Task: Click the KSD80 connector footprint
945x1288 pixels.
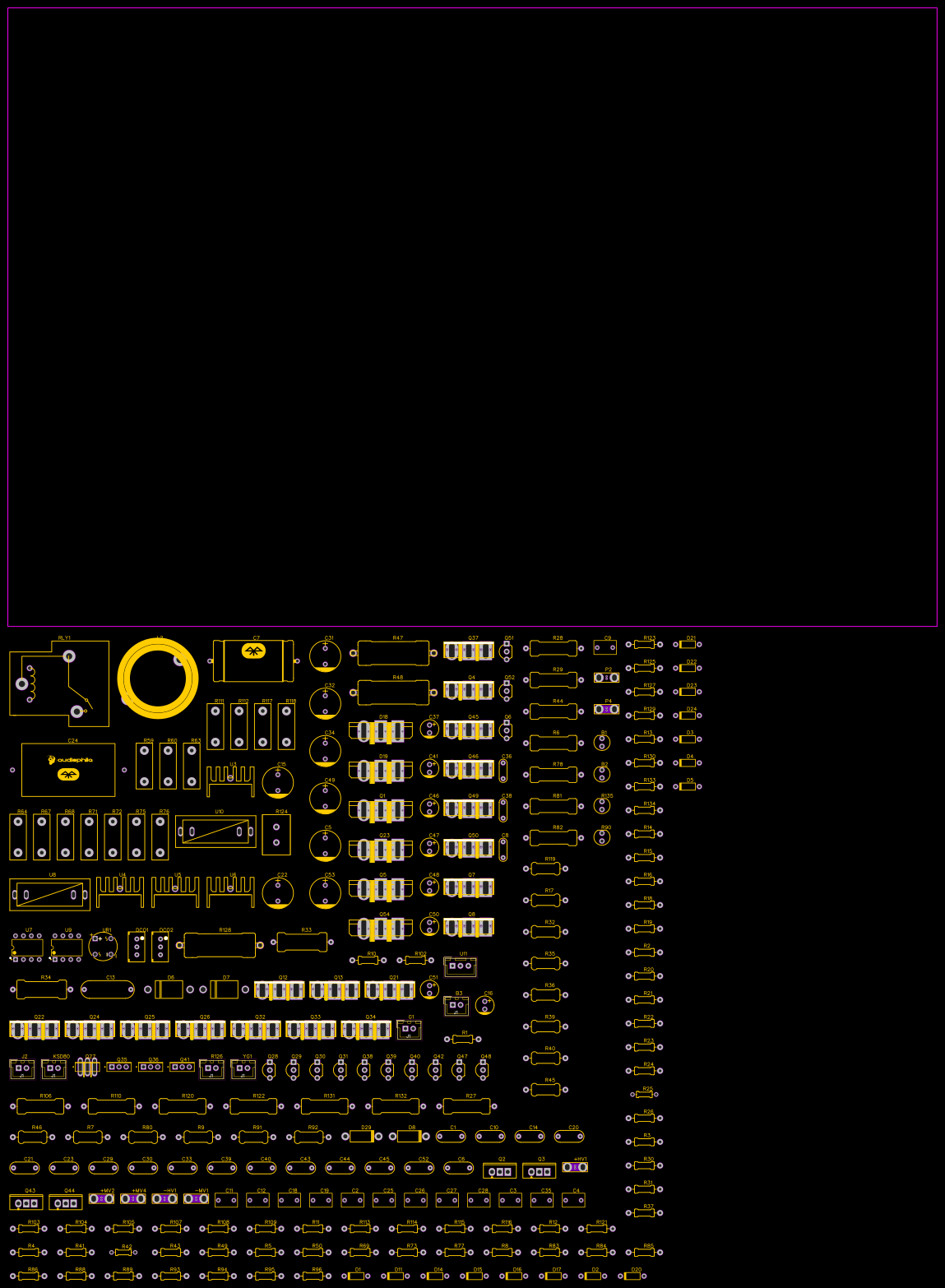Action: coord(54,1069)
